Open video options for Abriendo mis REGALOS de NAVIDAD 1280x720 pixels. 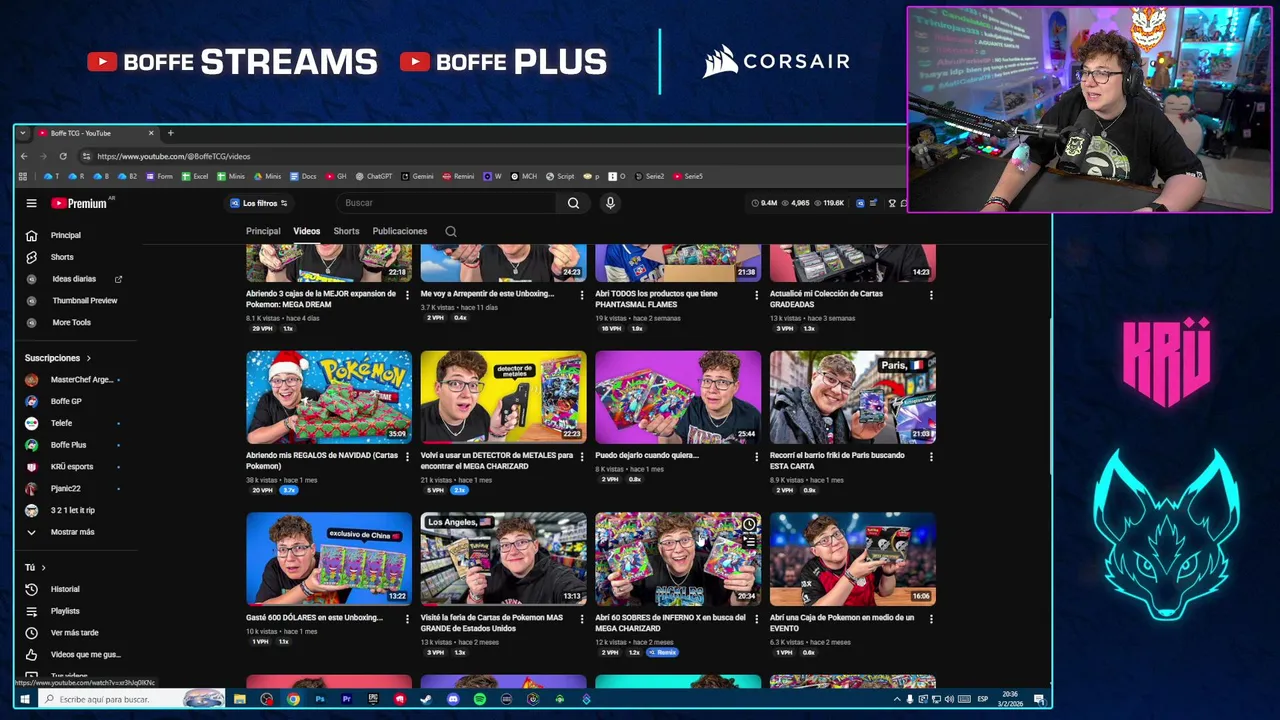coord(407,457)
